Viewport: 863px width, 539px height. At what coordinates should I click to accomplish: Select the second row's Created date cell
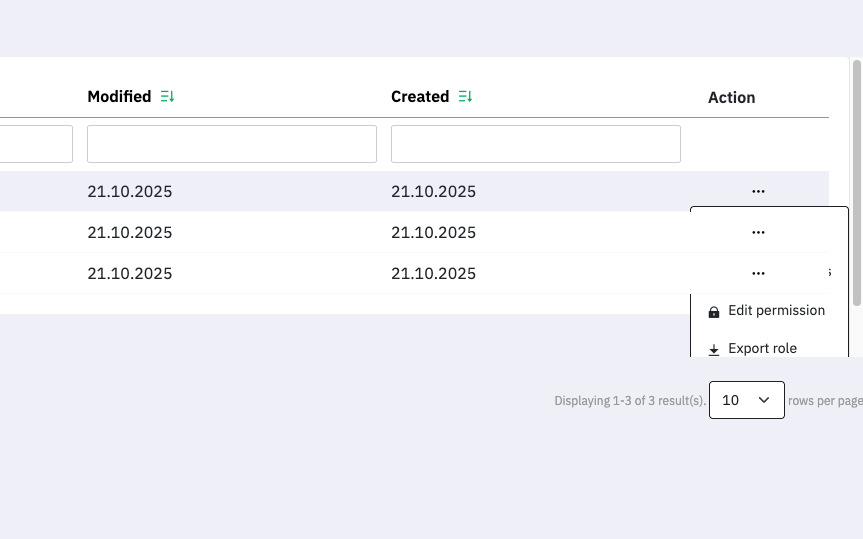433,233
